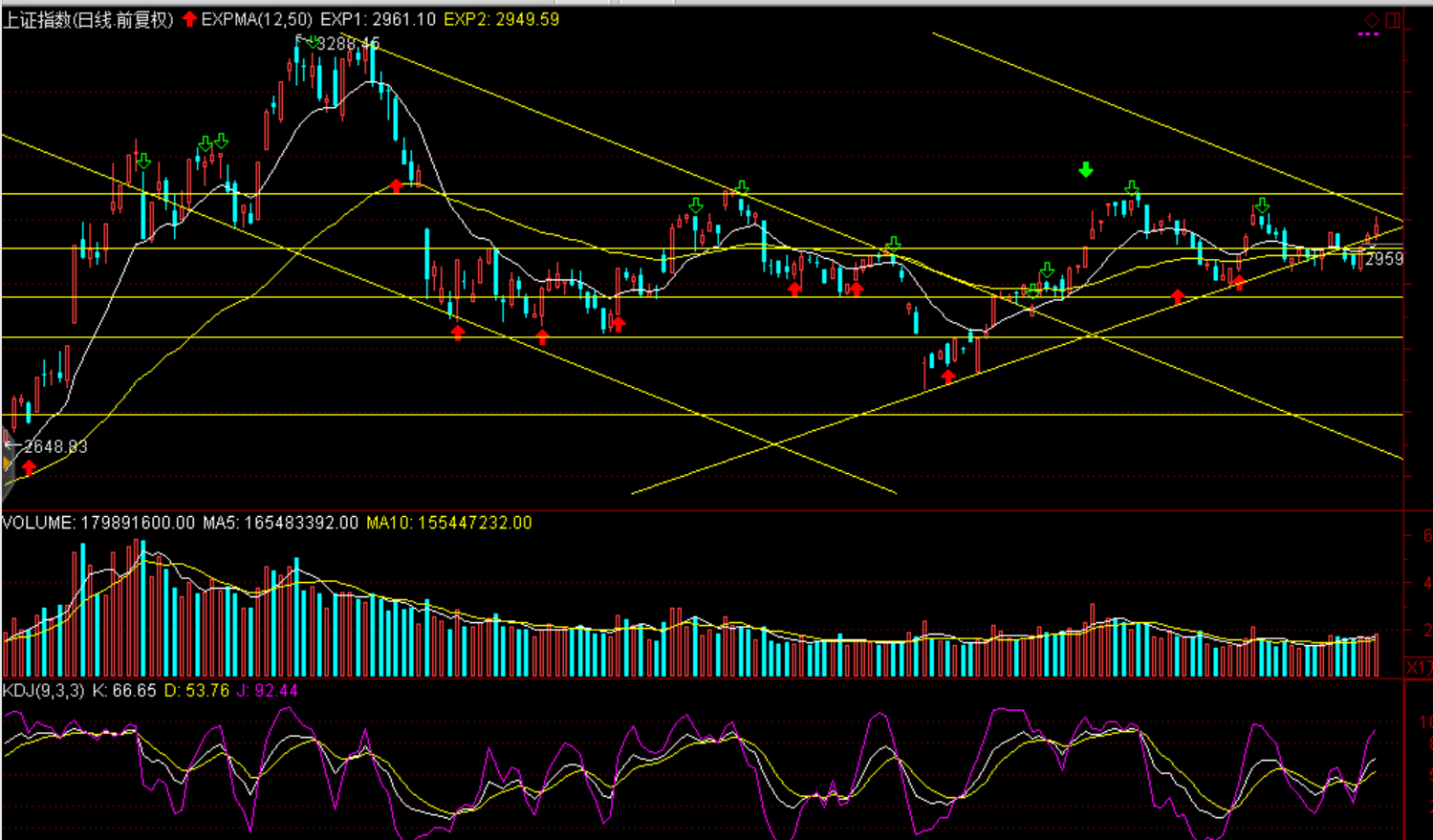Click the red up arrow below 2648.83

click(29, 467)
